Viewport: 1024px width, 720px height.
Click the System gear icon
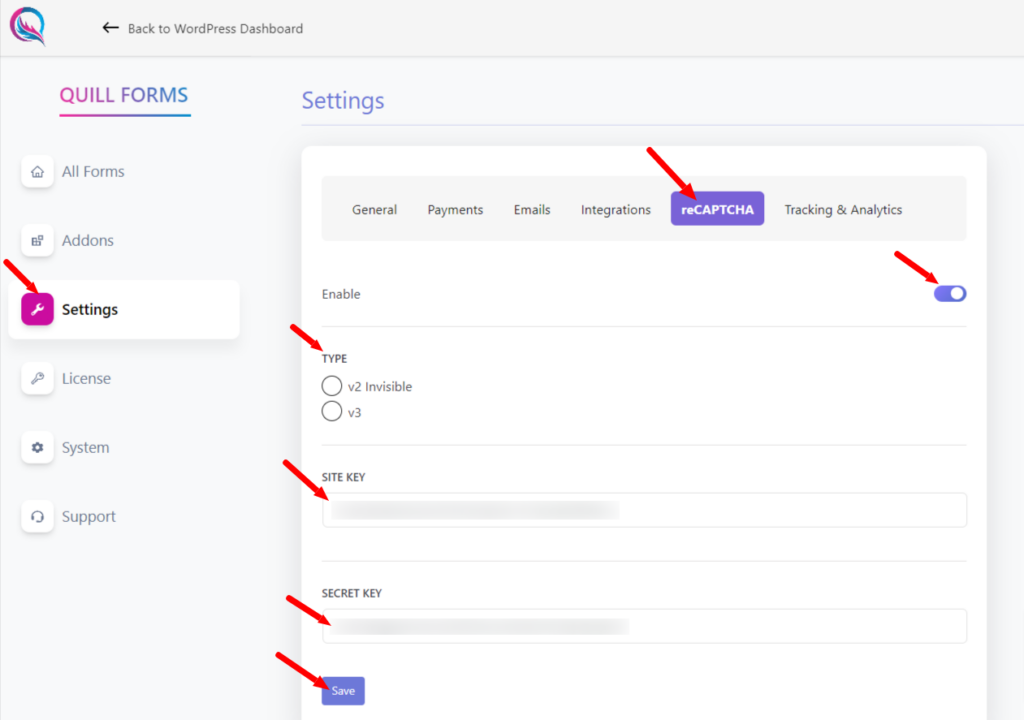click(x=37, y=448)
